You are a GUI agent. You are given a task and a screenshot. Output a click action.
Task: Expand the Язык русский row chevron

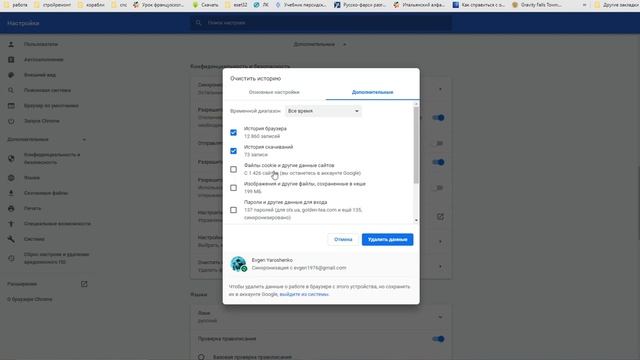(x=440, y=317)
